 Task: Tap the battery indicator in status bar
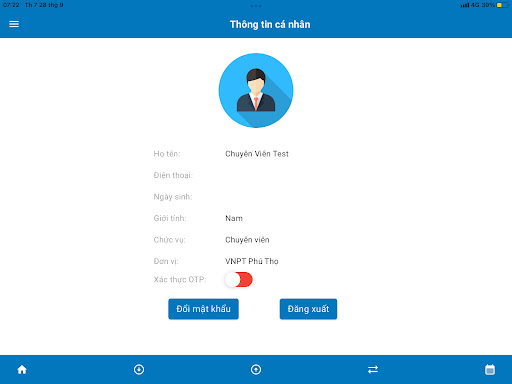503,5
